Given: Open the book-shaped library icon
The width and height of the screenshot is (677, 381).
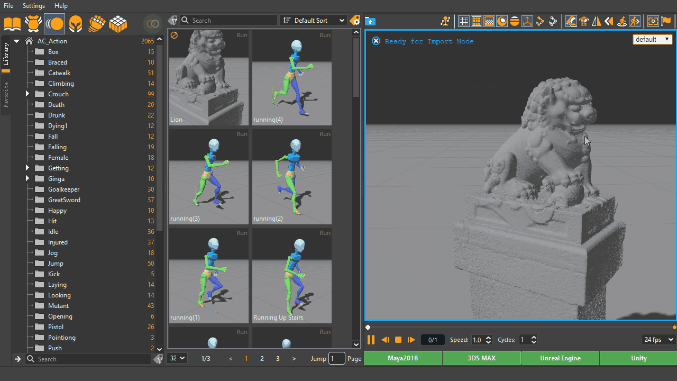Looking at the screenshot, I should 12,23.
